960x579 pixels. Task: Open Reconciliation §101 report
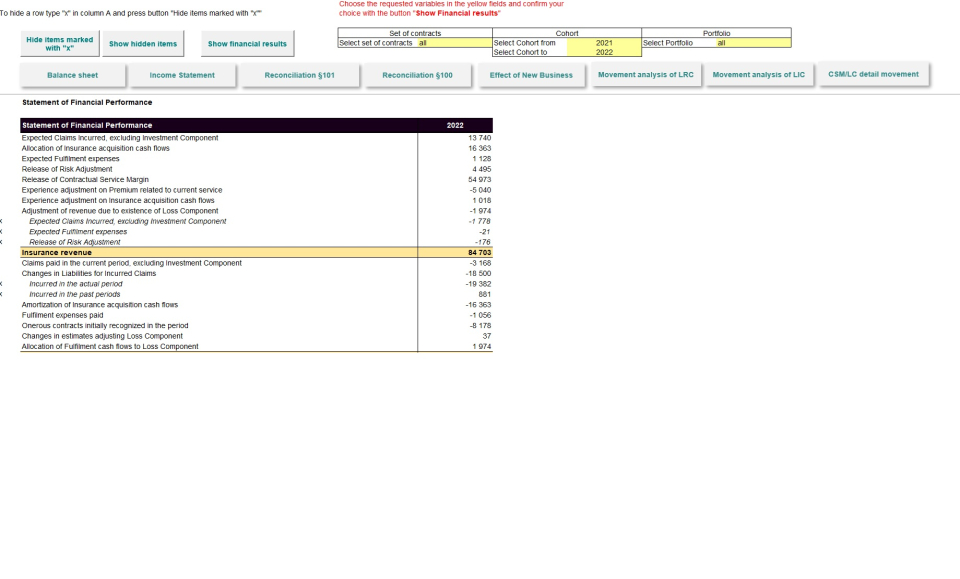pyautogui.click(x=299, y=75)
